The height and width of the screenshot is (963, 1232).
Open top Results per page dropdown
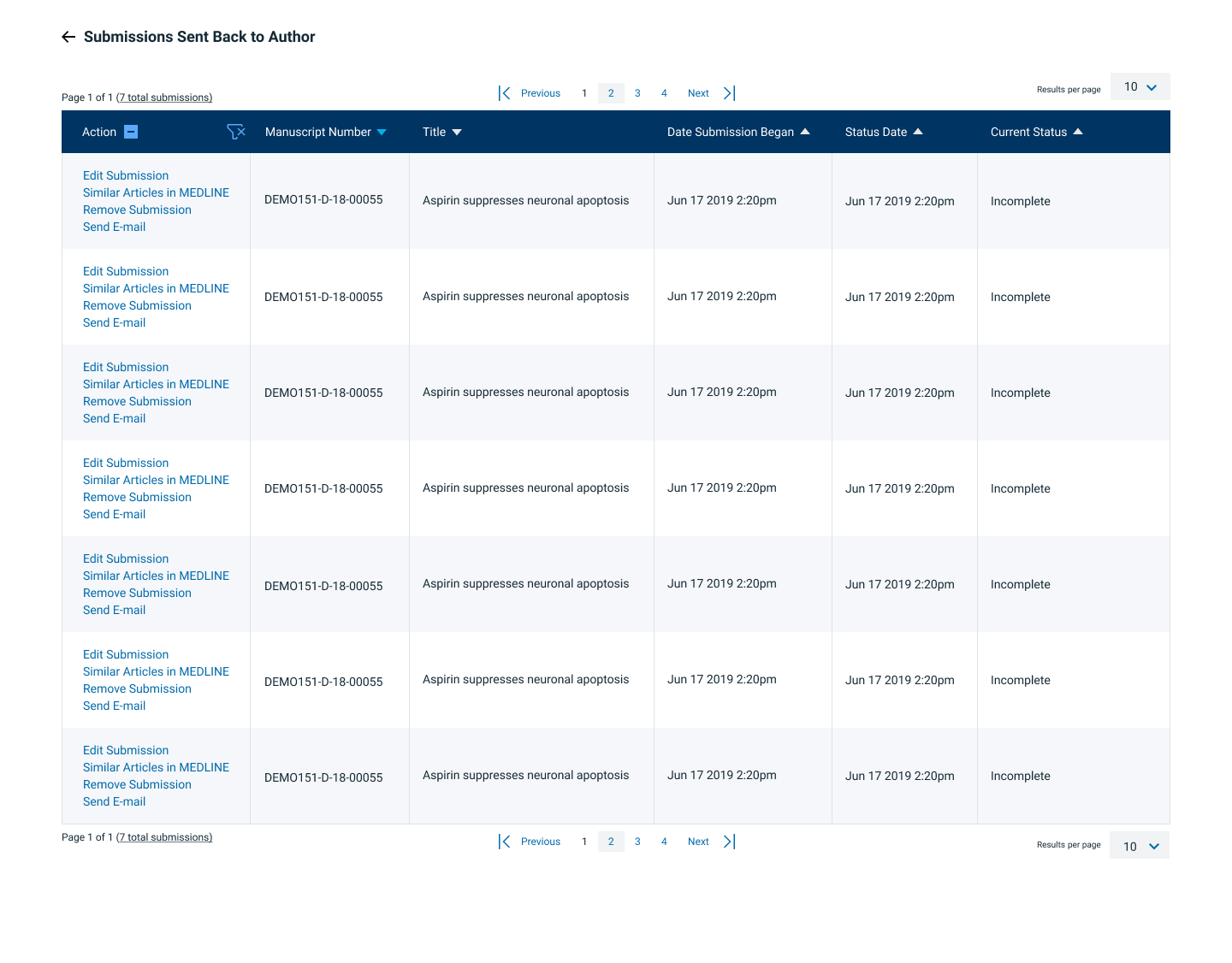(1140, 86)
